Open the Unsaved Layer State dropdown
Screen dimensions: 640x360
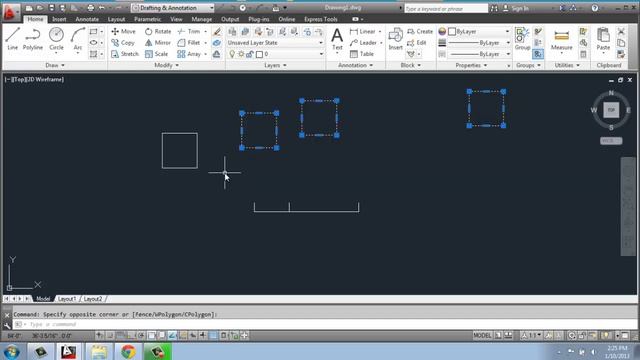[x=275, y=42]
